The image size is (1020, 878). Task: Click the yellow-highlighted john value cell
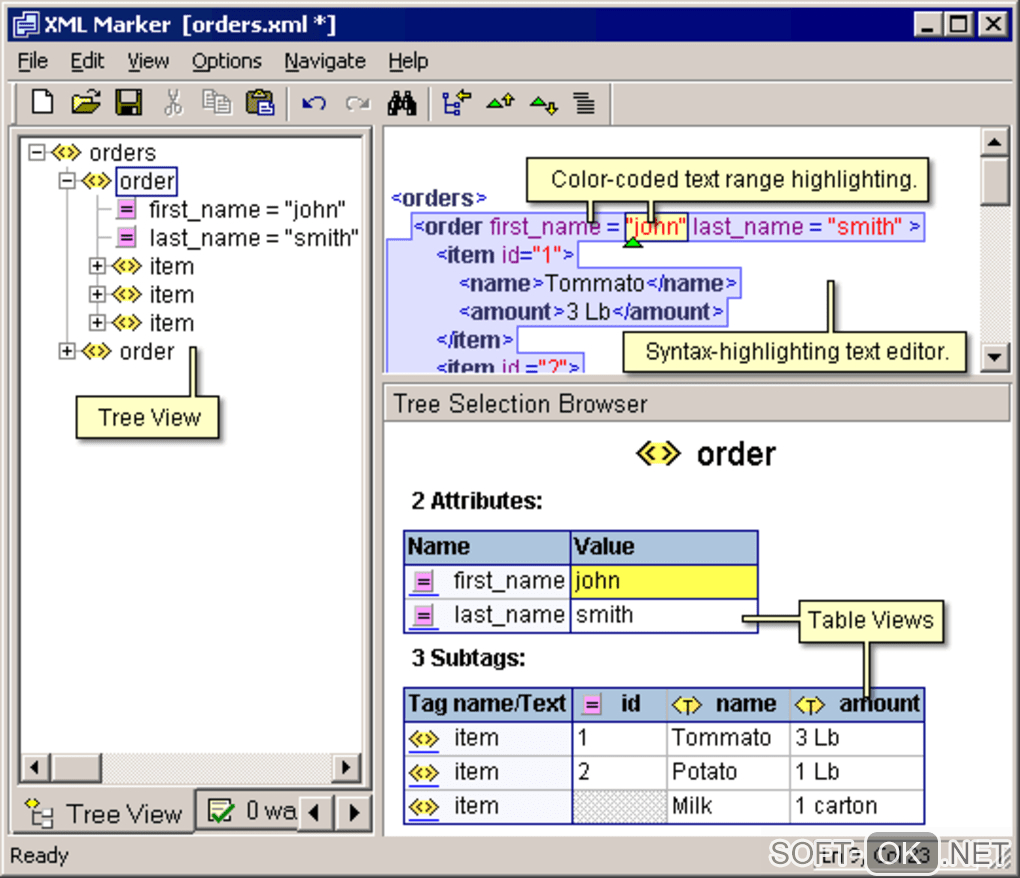coord(664,581)
